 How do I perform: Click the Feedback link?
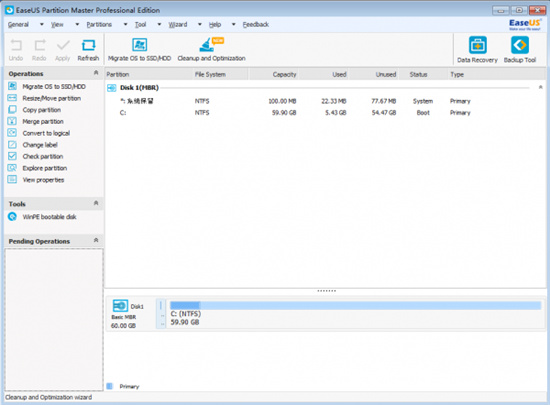click(x=256, y=25)
